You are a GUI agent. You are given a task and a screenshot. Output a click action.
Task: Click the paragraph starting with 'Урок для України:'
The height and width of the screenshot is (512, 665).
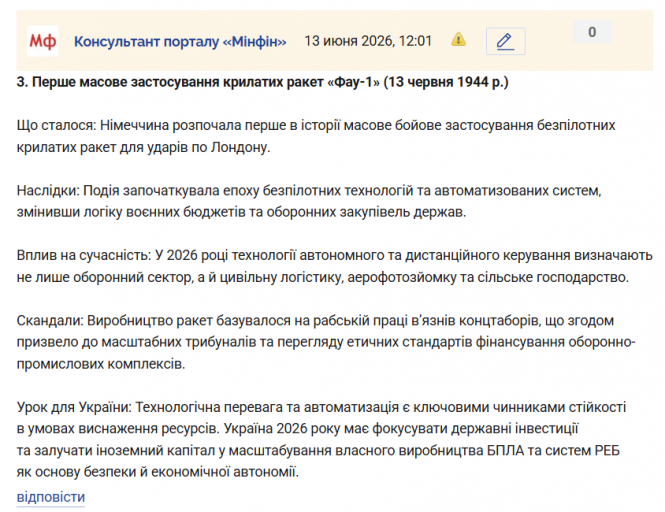[x=321, y=439]
